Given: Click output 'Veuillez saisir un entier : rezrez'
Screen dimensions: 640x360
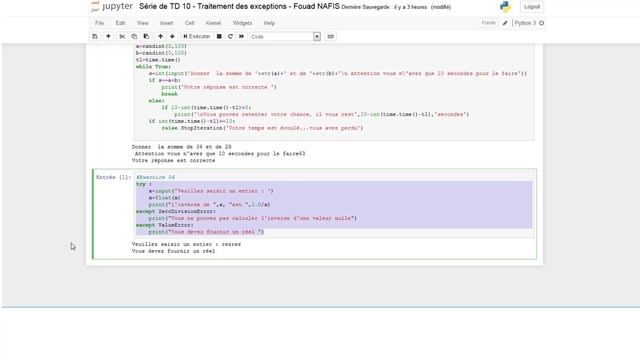Looking at the screenshot, I should point(186,244).
